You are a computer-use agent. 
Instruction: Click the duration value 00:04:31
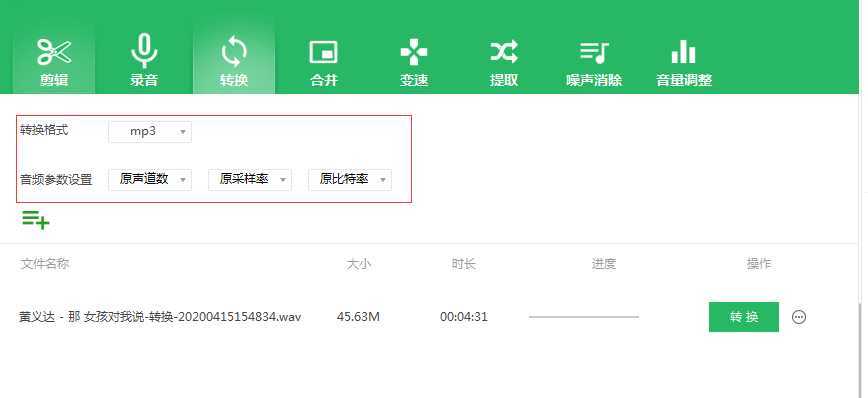click(464, 317)
